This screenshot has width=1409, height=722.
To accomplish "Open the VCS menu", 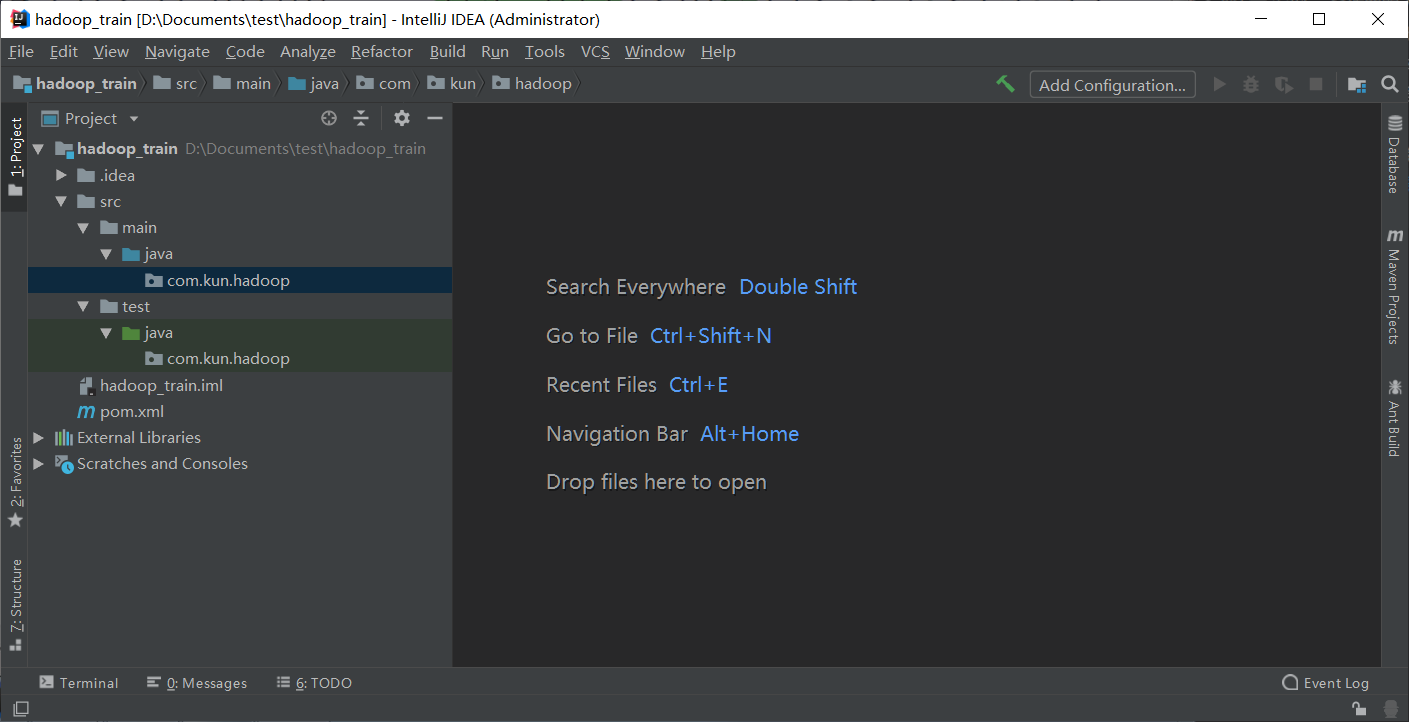I will tap(595, 52).
